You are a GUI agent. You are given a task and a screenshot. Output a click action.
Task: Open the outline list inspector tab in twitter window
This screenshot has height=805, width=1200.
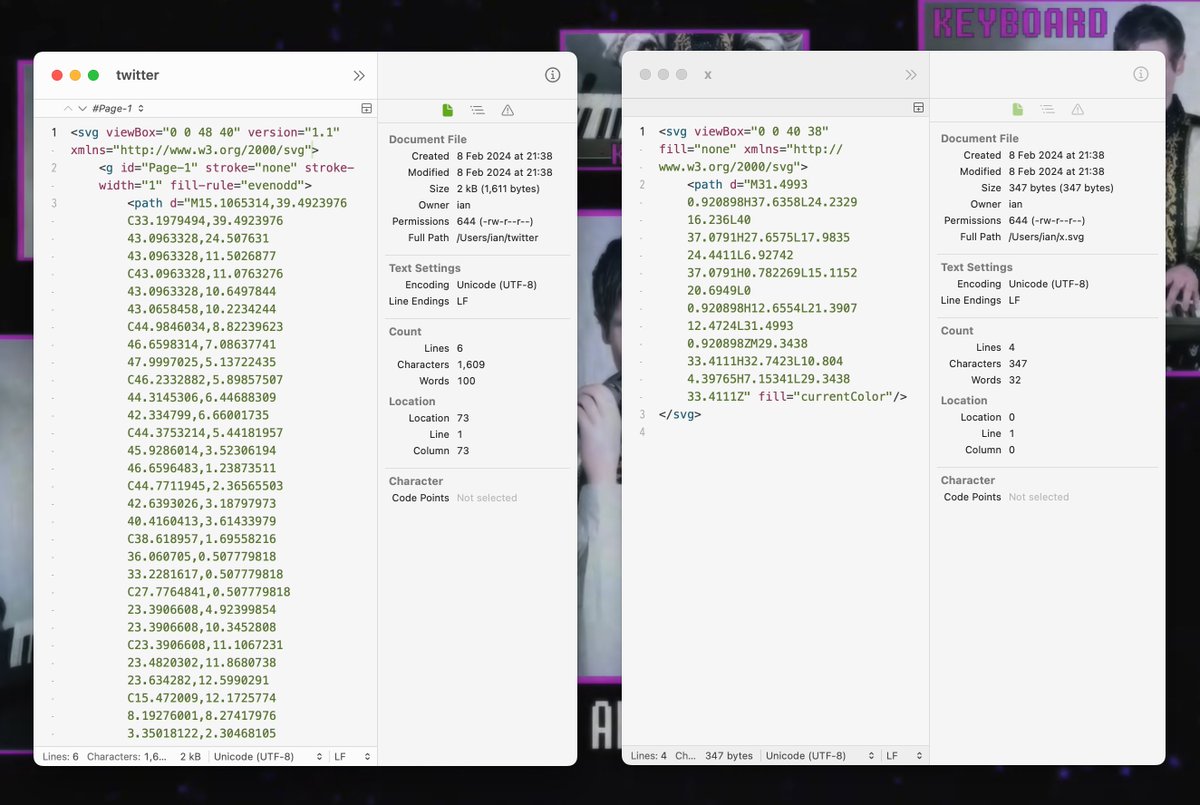(478, 110)
